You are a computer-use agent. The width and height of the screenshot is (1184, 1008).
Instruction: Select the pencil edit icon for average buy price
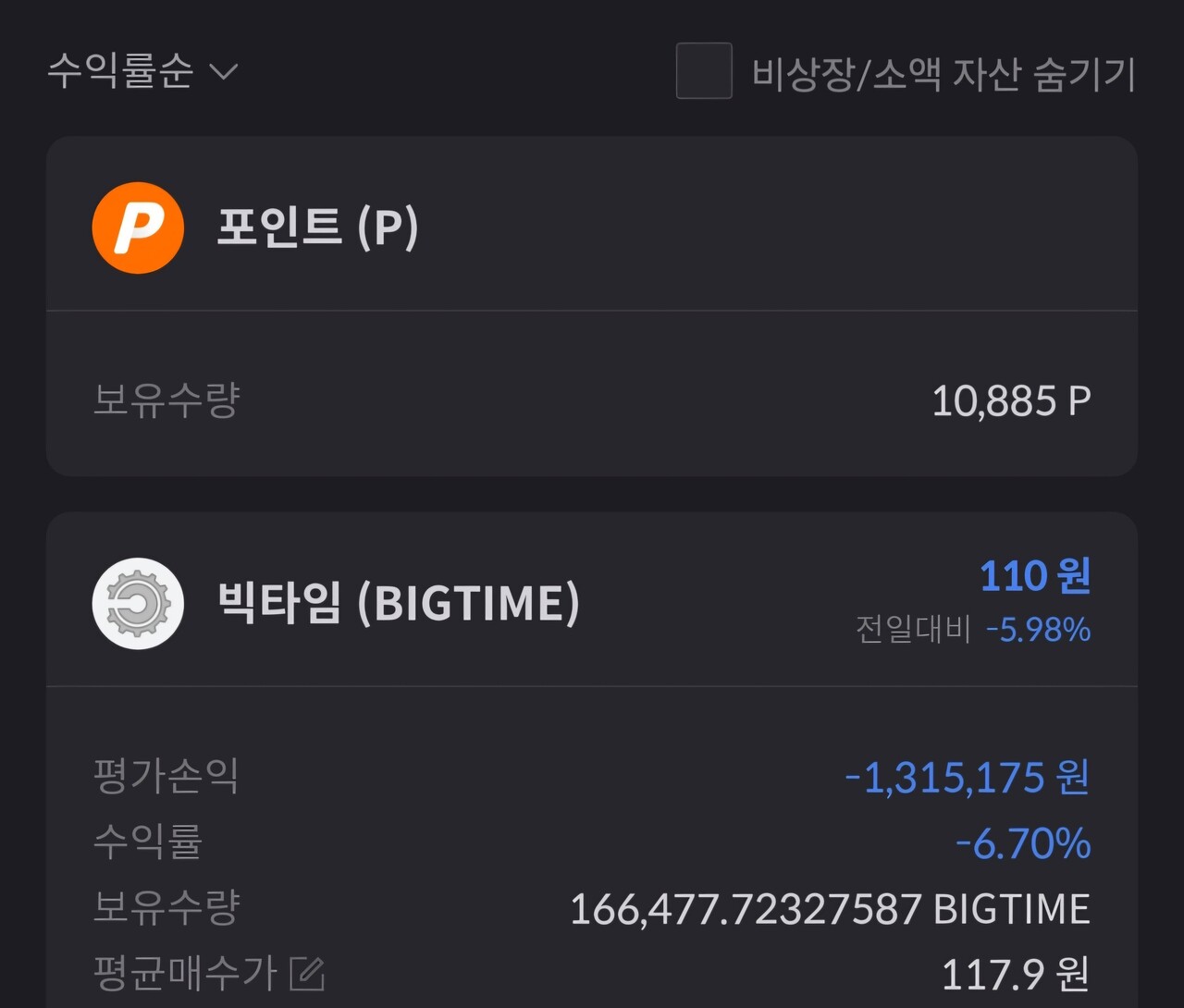(x=305, y=971)
